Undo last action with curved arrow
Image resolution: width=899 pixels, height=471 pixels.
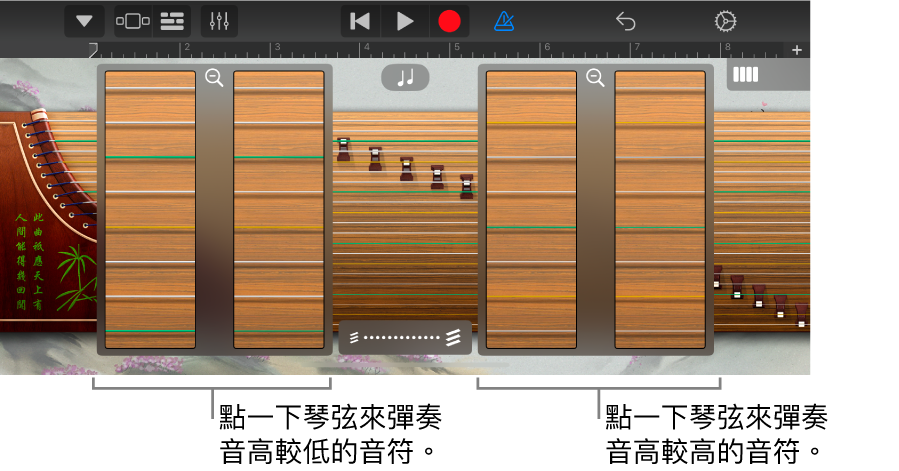[626, 22]
